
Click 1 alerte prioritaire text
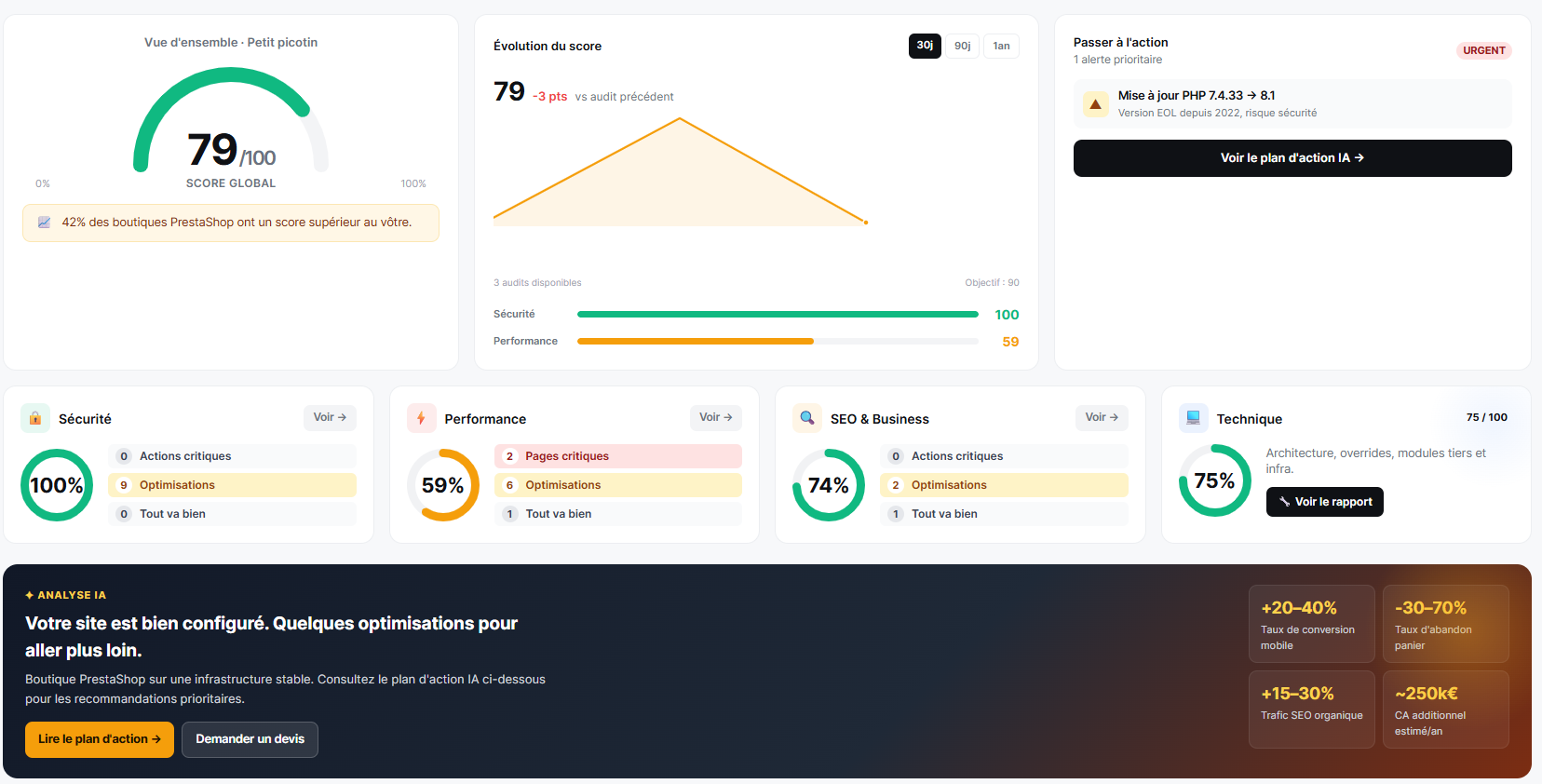tap(1117, 60)
